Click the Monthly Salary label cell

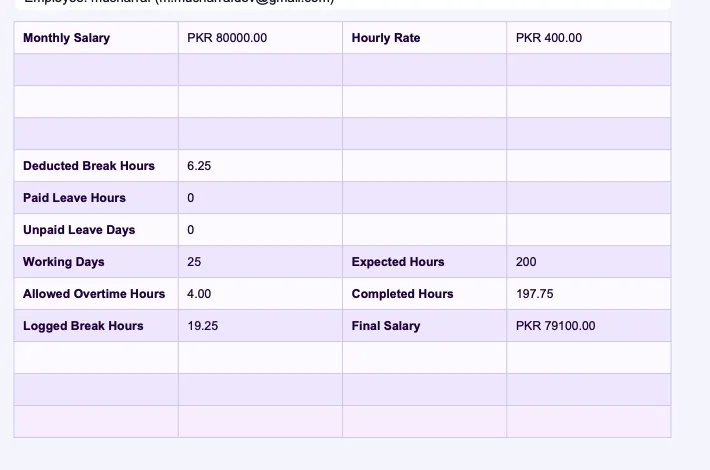pos(66,38)
